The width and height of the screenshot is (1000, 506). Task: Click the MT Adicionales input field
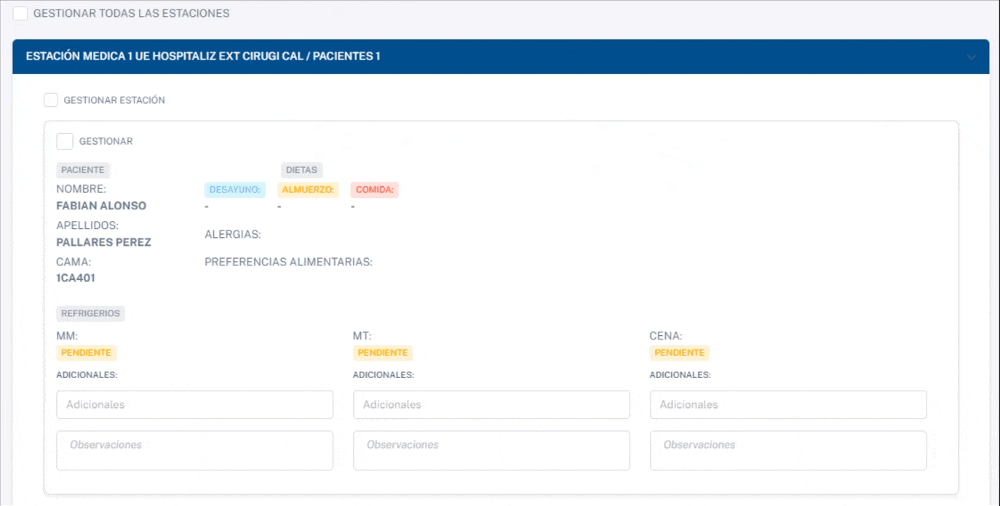point(491,405)
